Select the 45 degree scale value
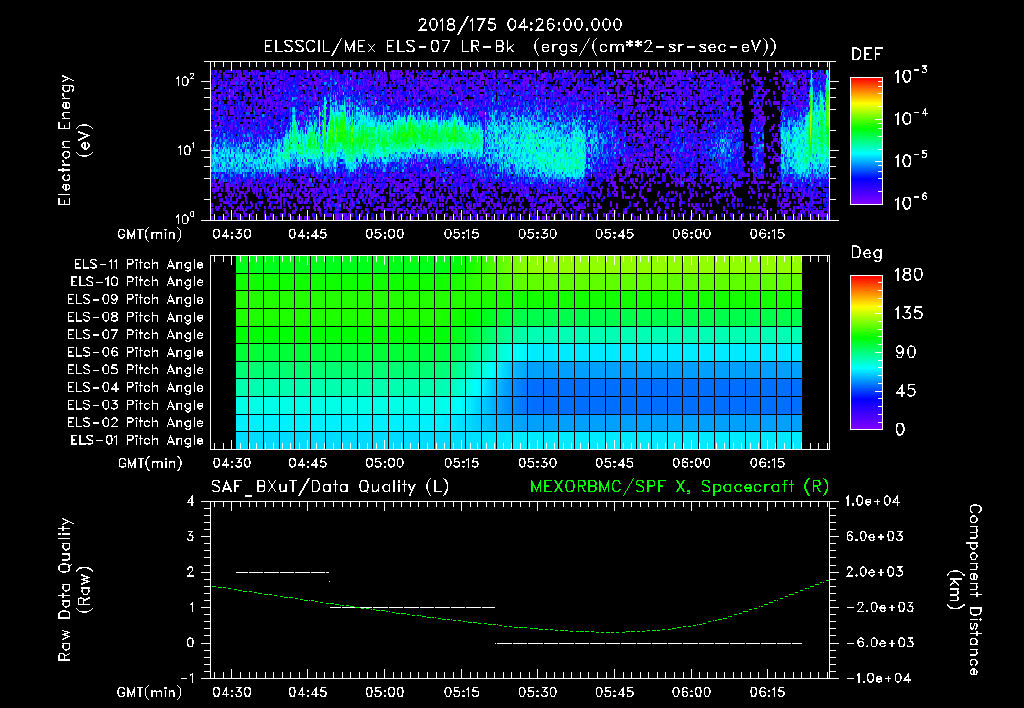 click(x=906, y=391)
